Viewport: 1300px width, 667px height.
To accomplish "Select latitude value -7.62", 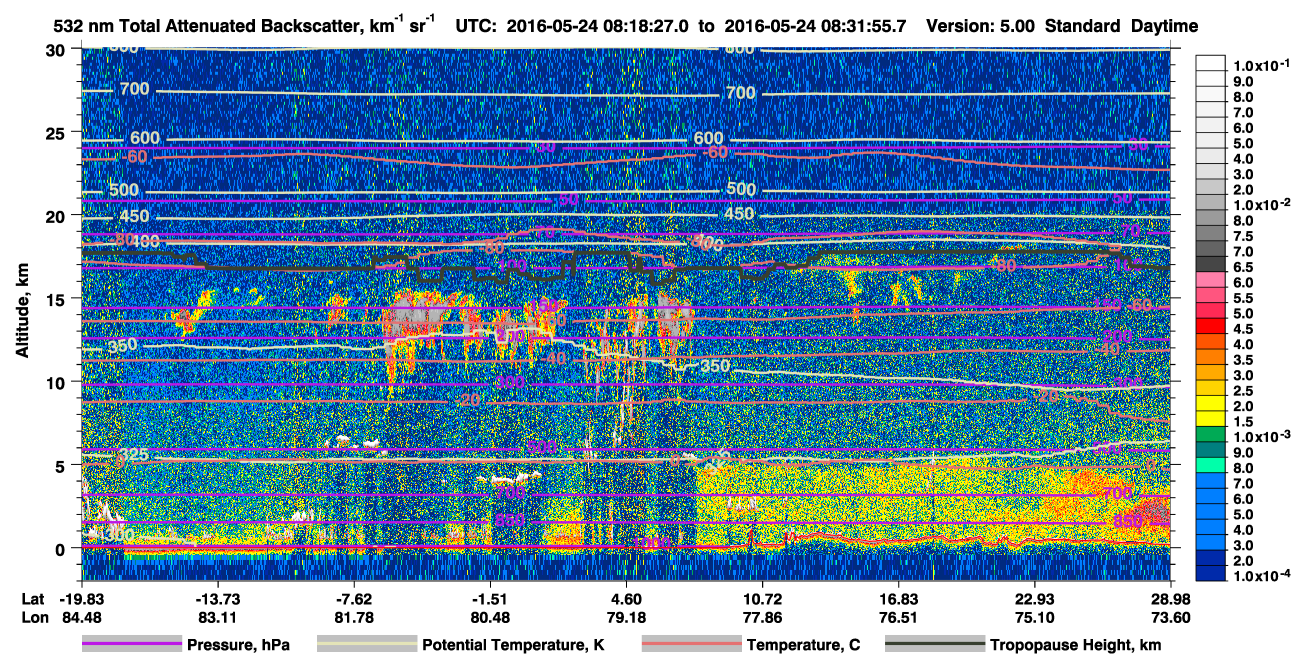I will click(x=355, y=598).
